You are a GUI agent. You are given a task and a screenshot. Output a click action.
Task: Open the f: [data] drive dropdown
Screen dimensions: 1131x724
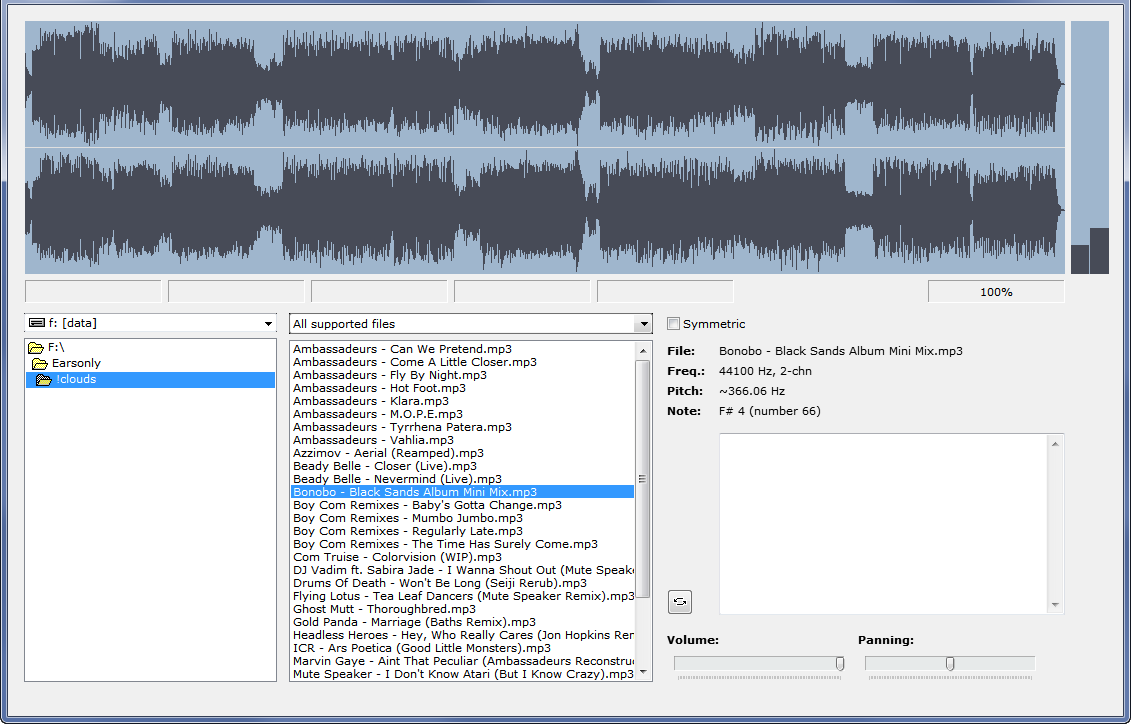tap(268, 324)
